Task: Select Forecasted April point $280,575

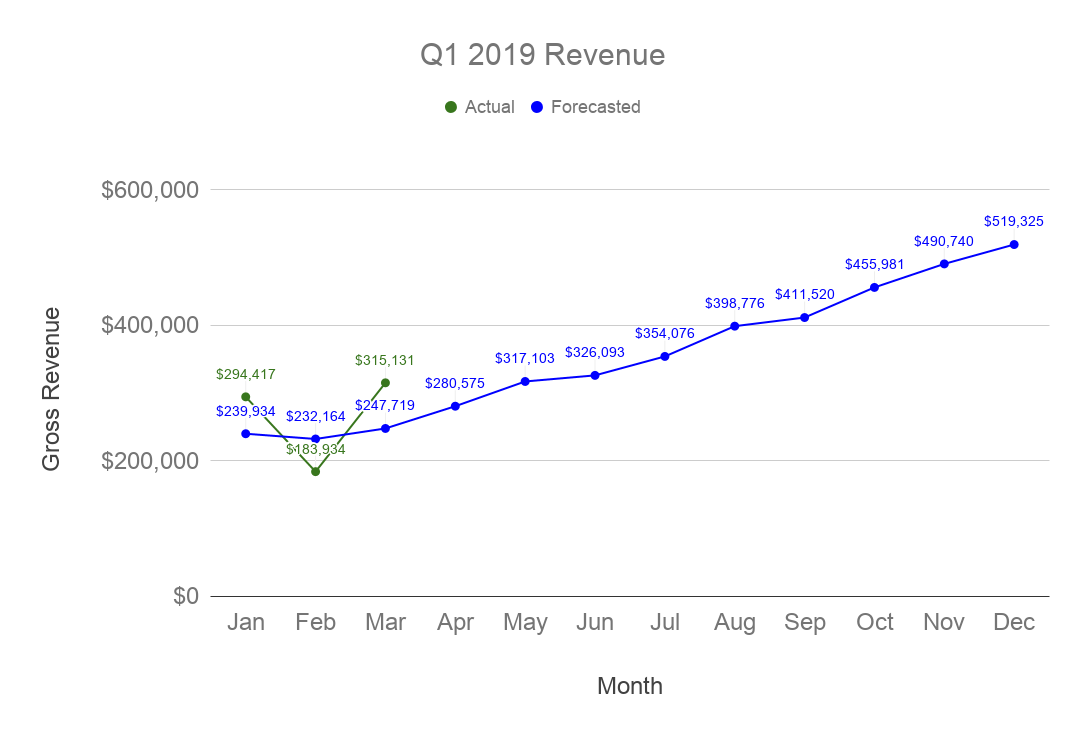Action: coord(456,407)
